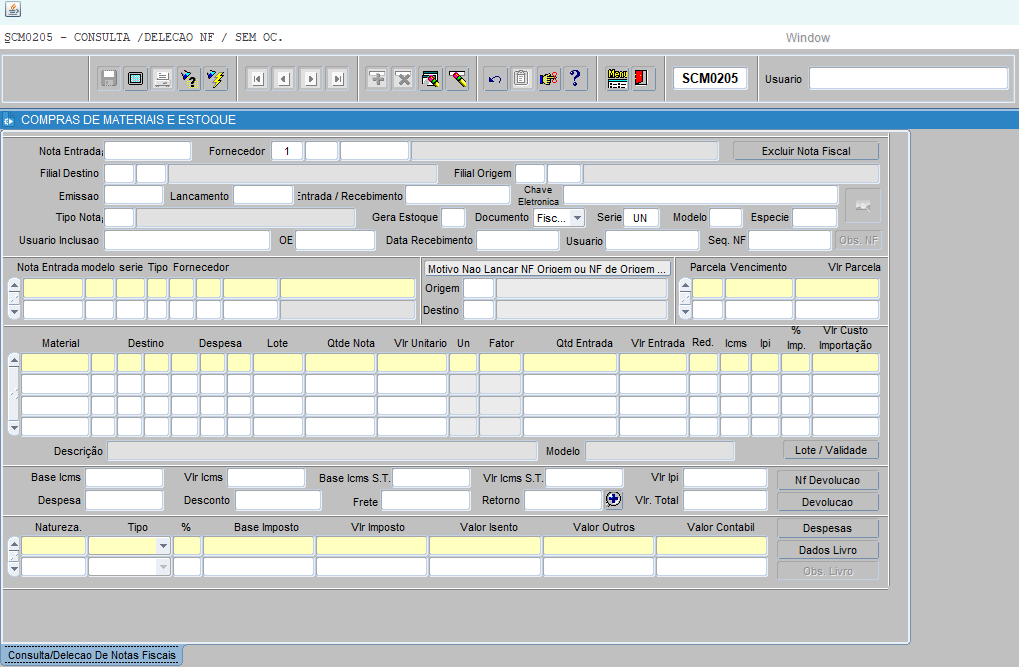
Task: Click the Nota Entrada input field
Action: [147, 151]
